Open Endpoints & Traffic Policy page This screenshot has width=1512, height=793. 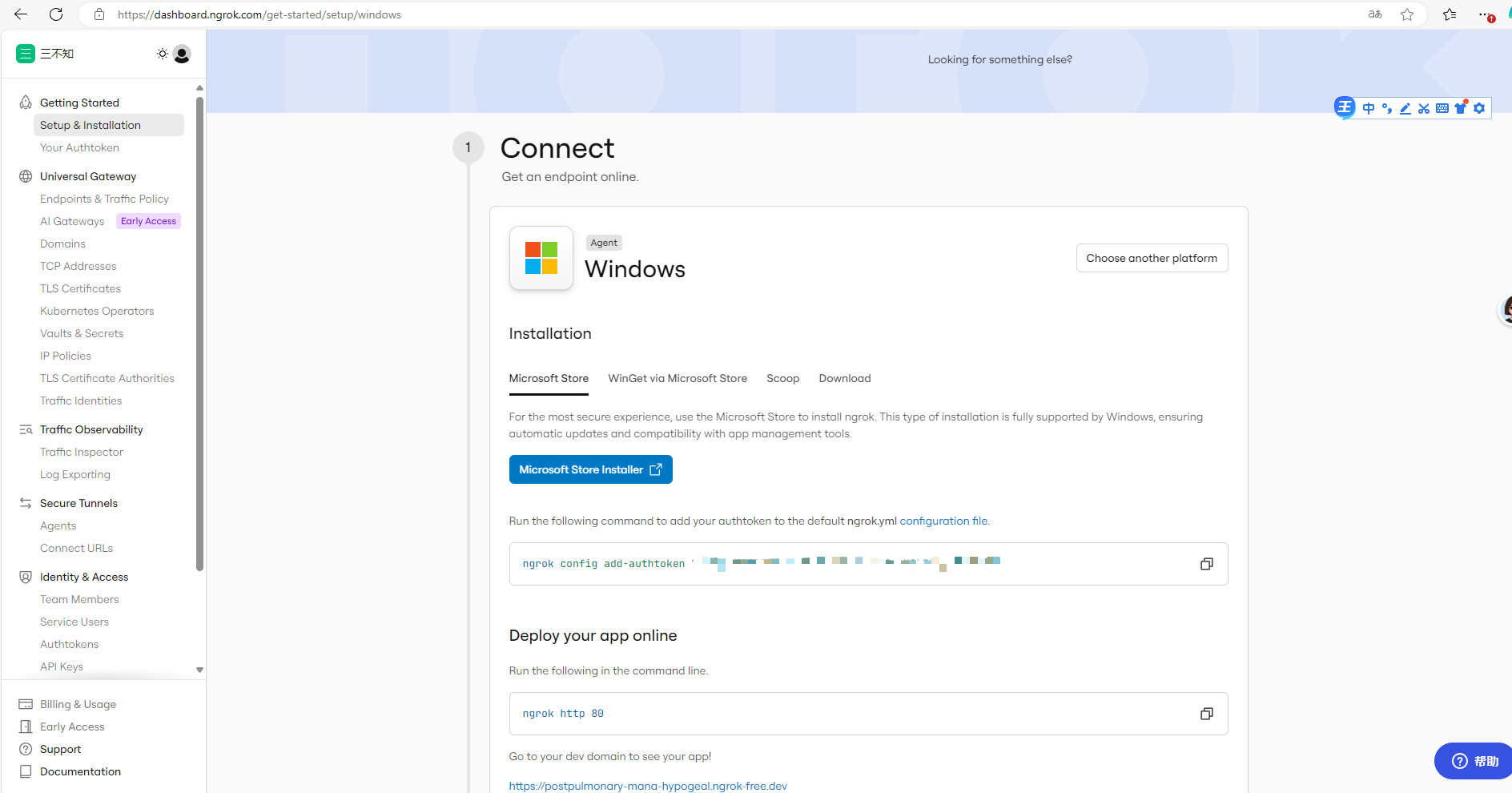104,199
